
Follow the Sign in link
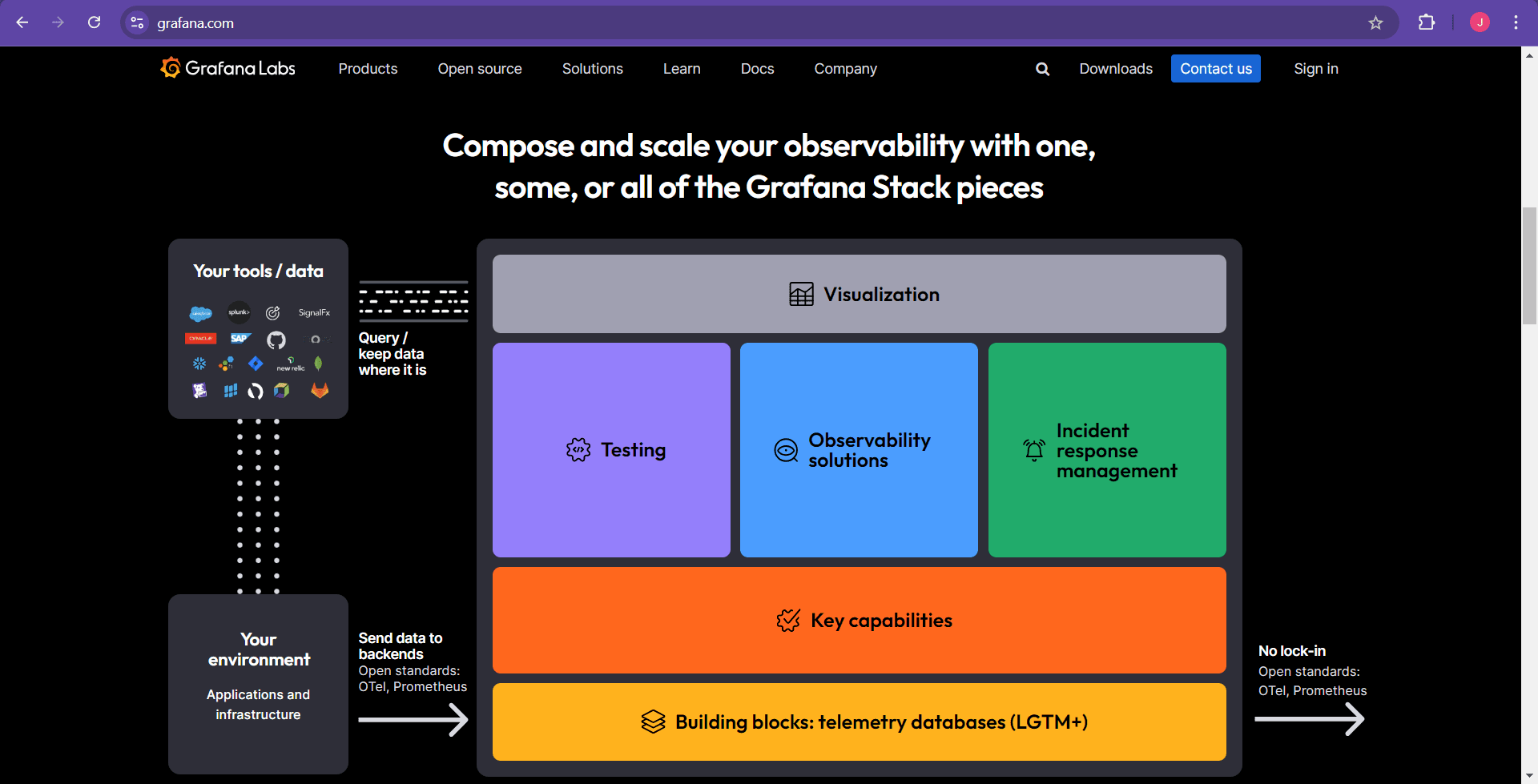pyautogui.click(x=1316, y=69)
